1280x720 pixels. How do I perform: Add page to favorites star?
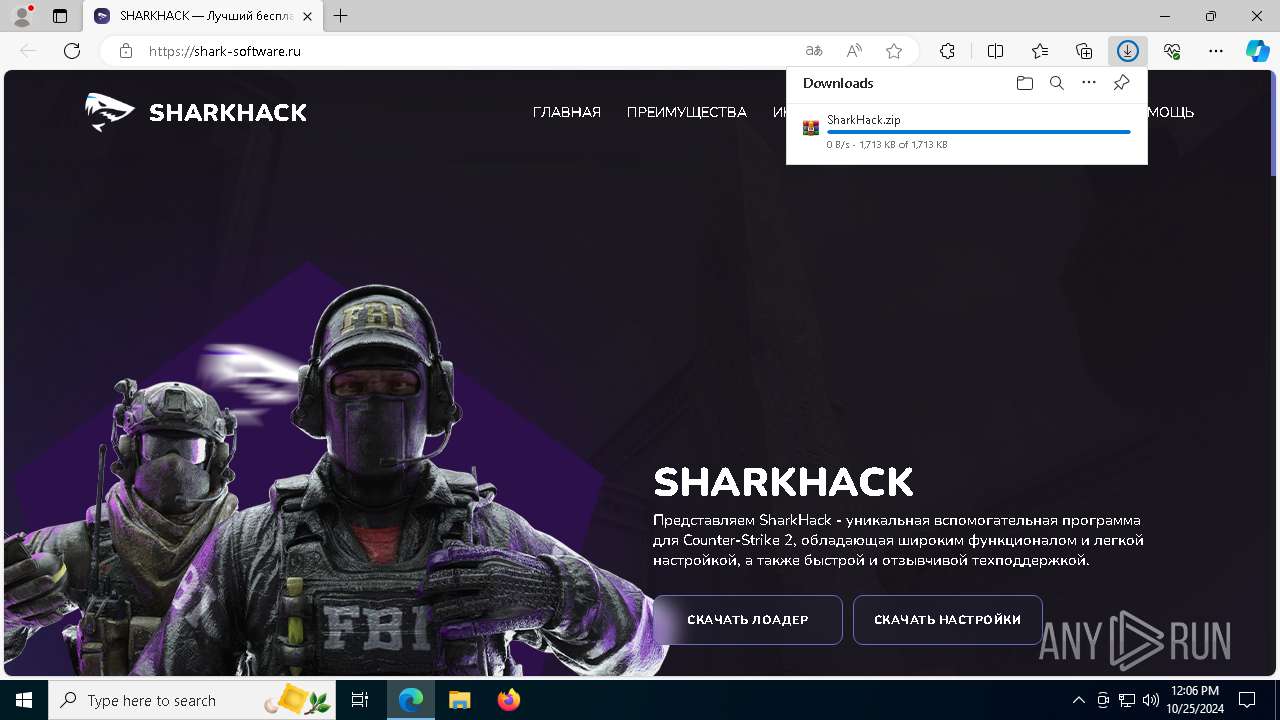tap(894, 51)
